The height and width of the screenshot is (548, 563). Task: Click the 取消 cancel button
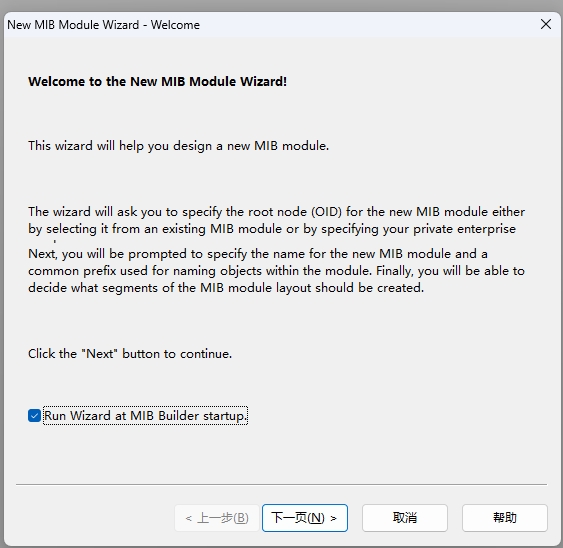click(x=405, y=518)
